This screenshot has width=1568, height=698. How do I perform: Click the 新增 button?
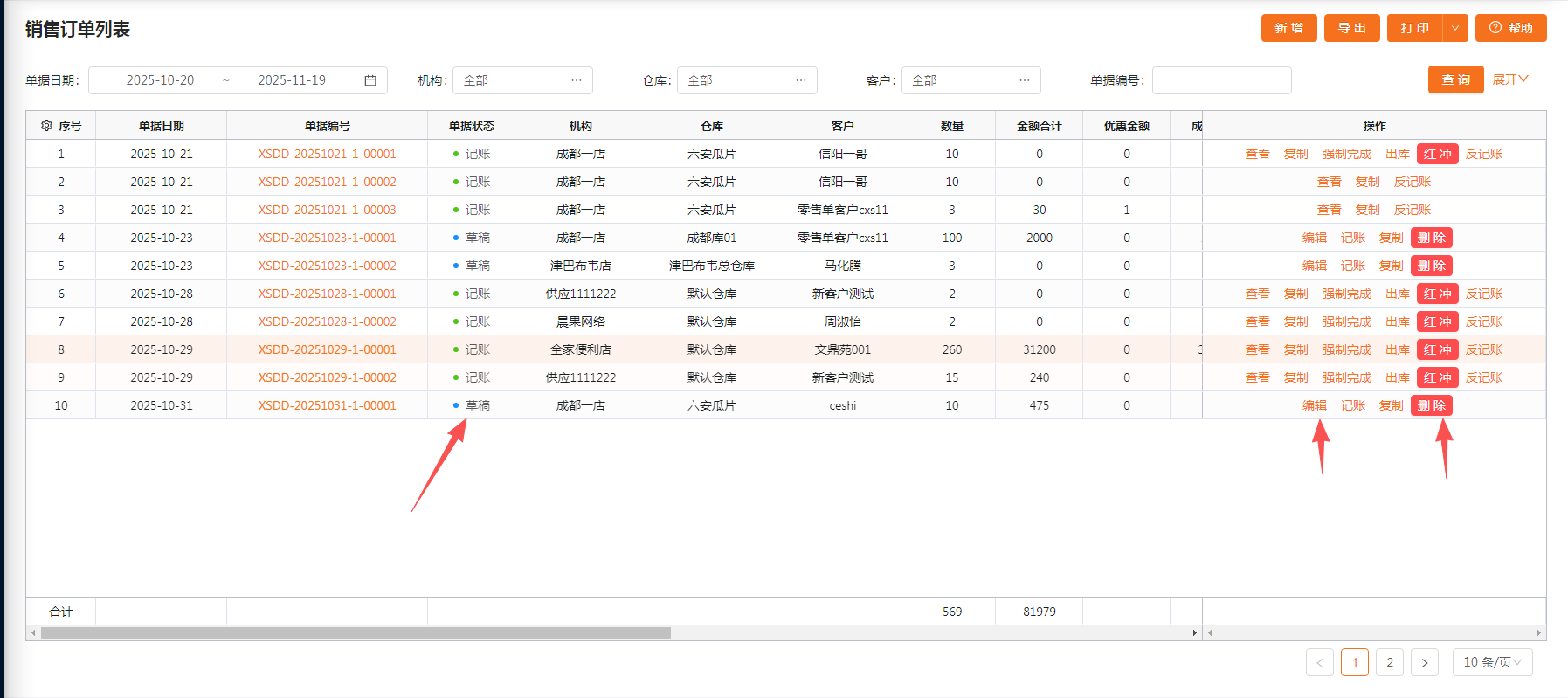point(1289,28)
